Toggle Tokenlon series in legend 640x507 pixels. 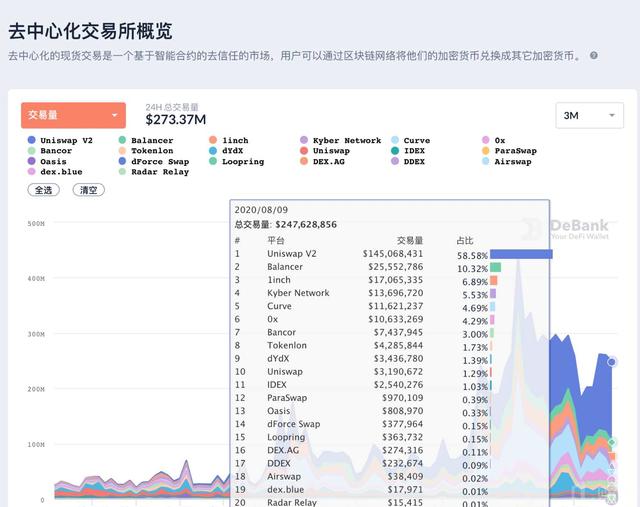click(x=146, y=151)
